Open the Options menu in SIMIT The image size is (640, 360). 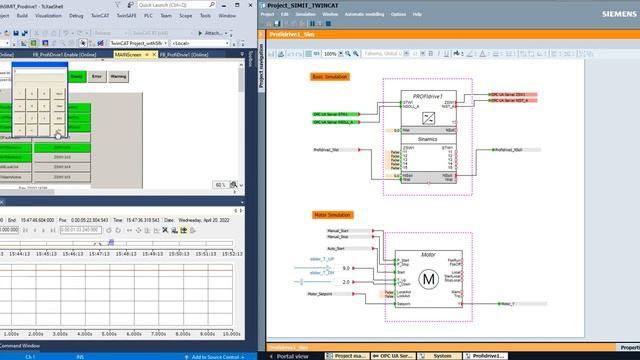point(398,14)
